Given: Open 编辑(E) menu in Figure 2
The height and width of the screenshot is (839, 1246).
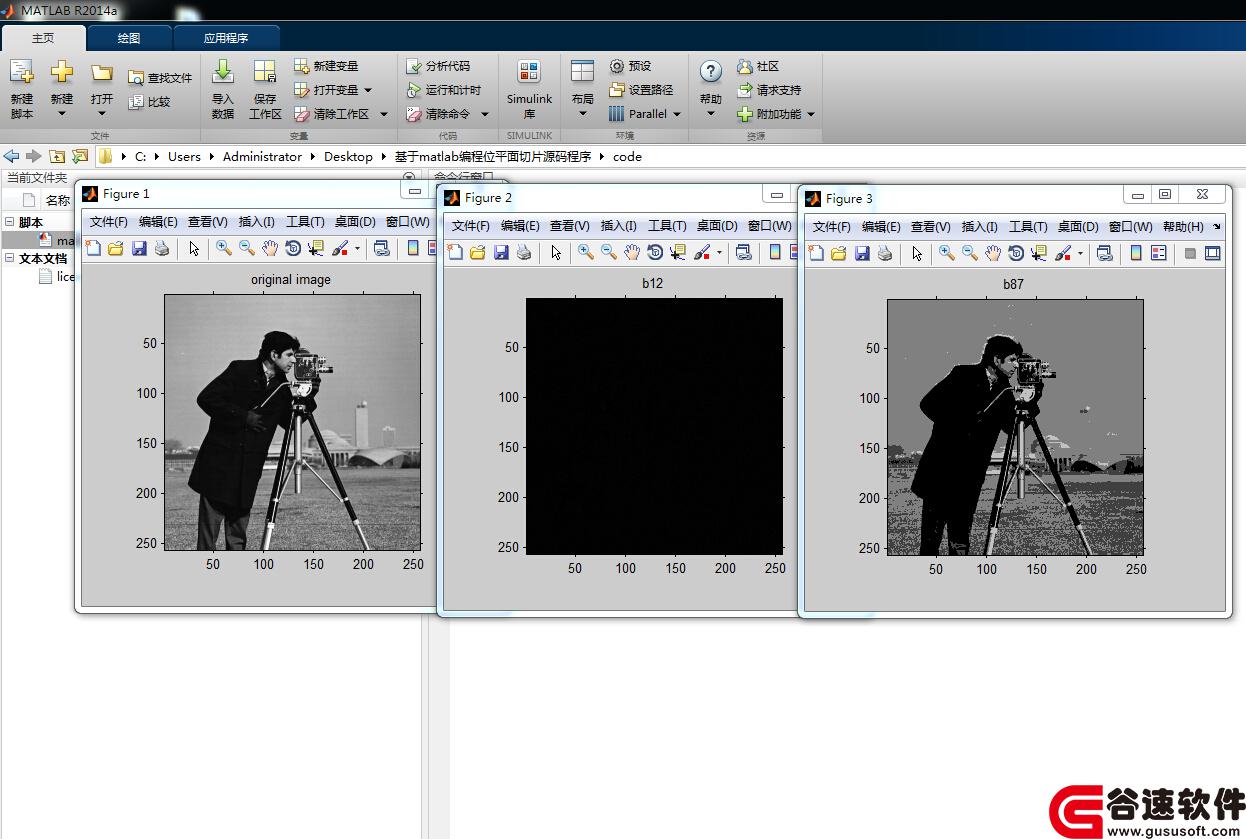Looking at the screenshot, I should point(520,226).
